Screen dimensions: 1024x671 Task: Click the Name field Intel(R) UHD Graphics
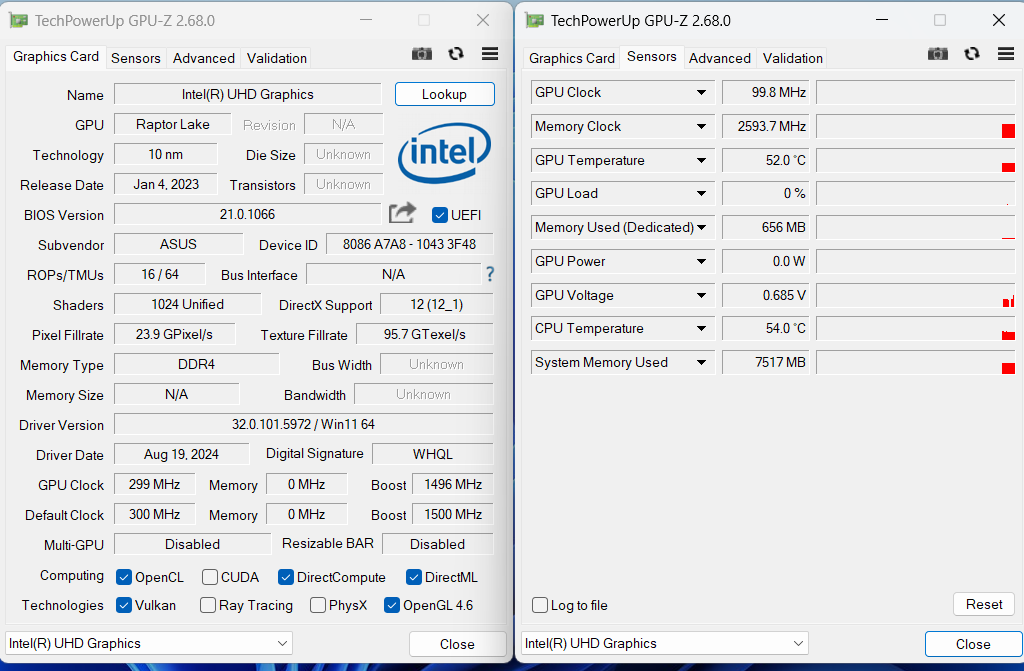click(248, 94)
